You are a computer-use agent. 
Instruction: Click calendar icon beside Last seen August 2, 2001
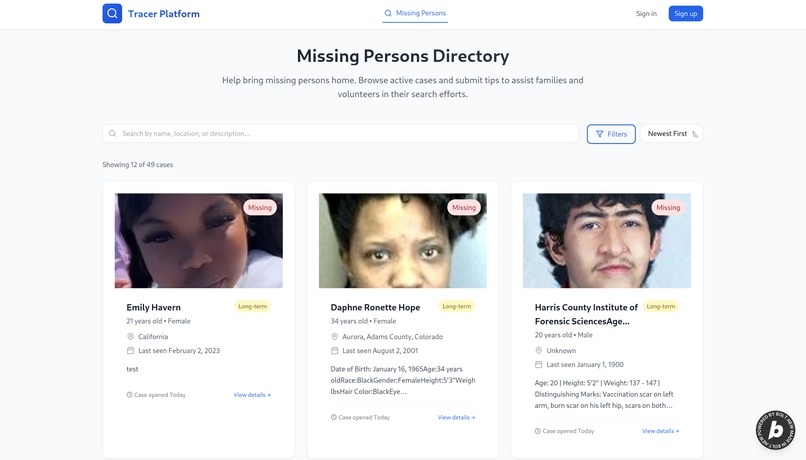(x=334, y=351)
